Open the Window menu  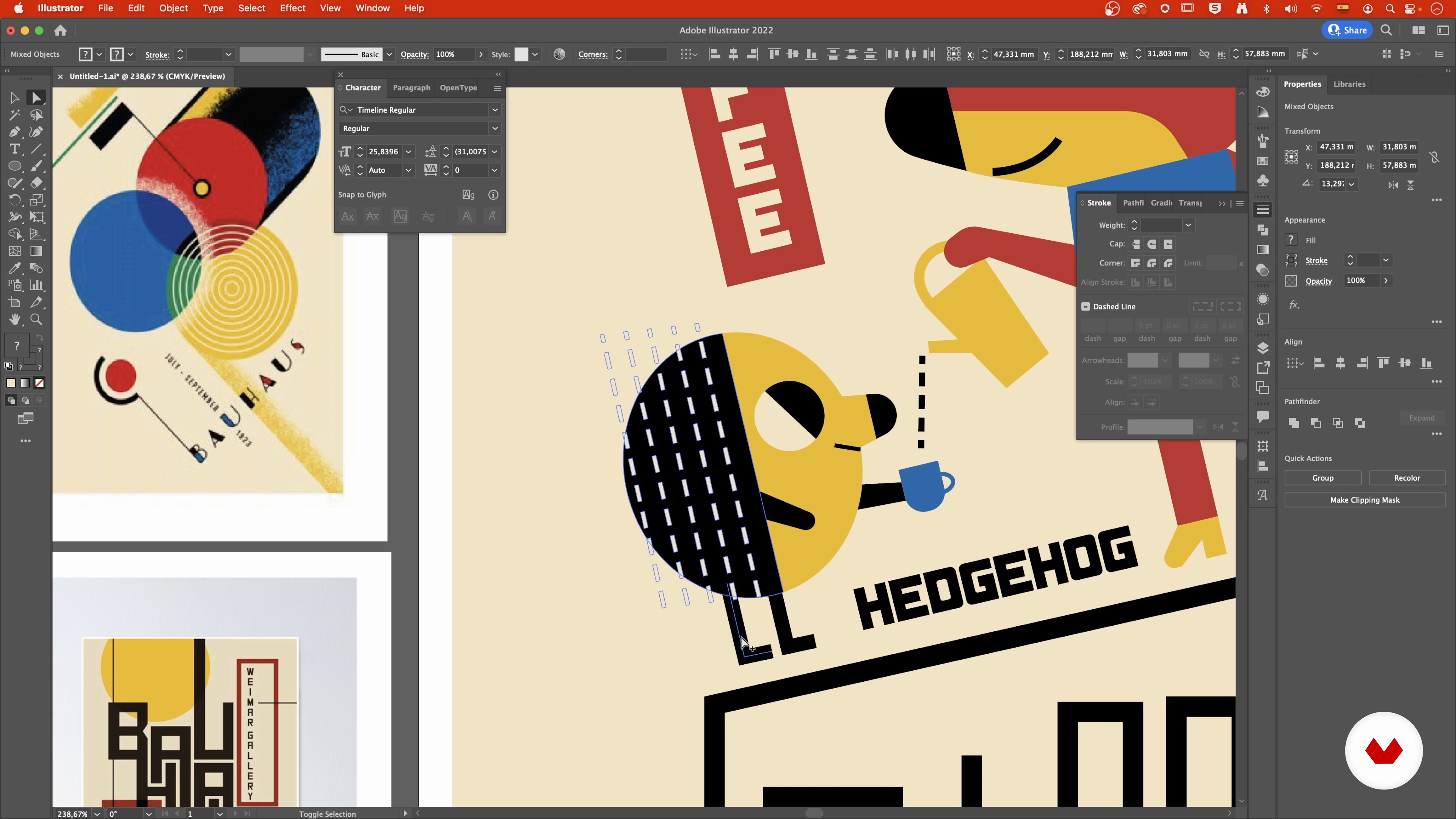[372, 8]
